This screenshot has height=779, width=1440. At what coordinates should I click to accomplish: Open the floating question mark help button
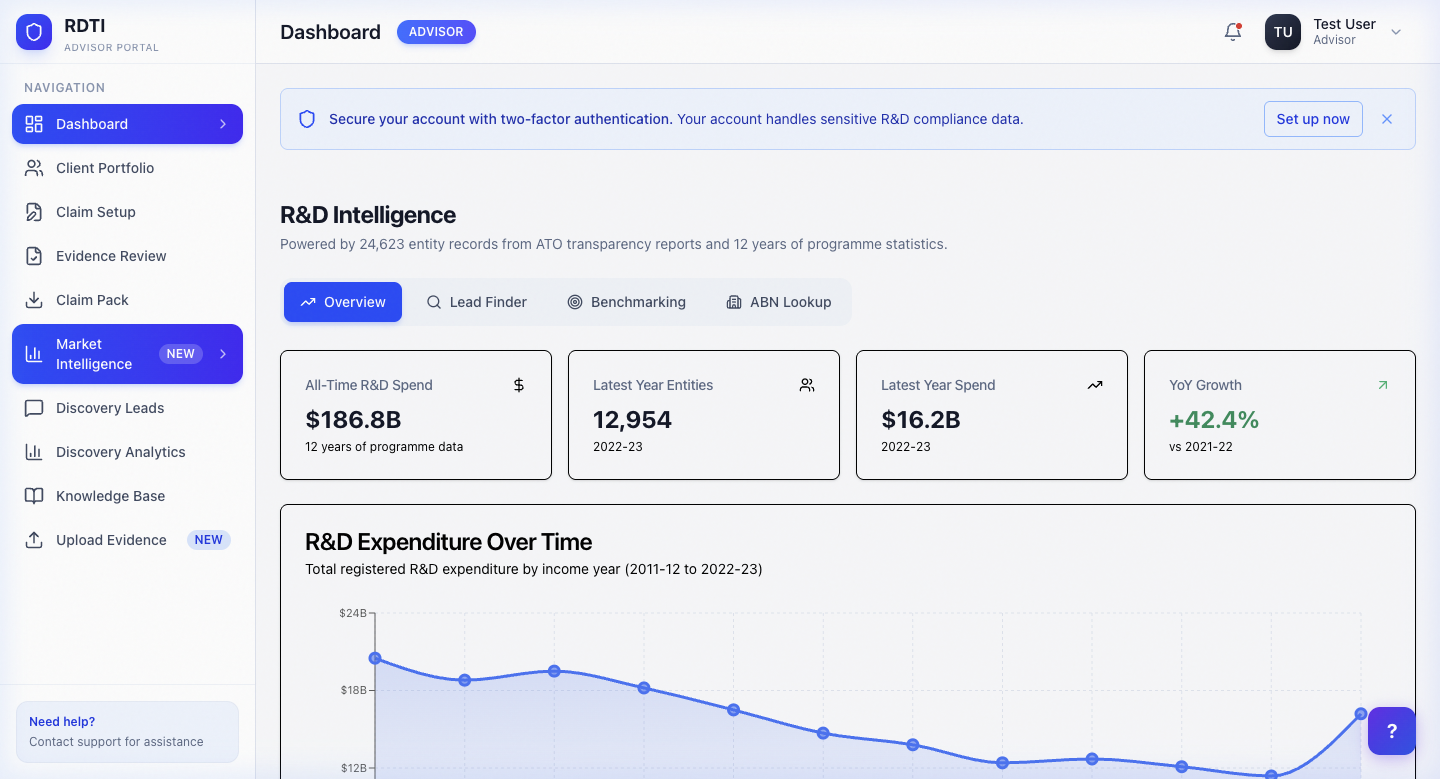1392,731
